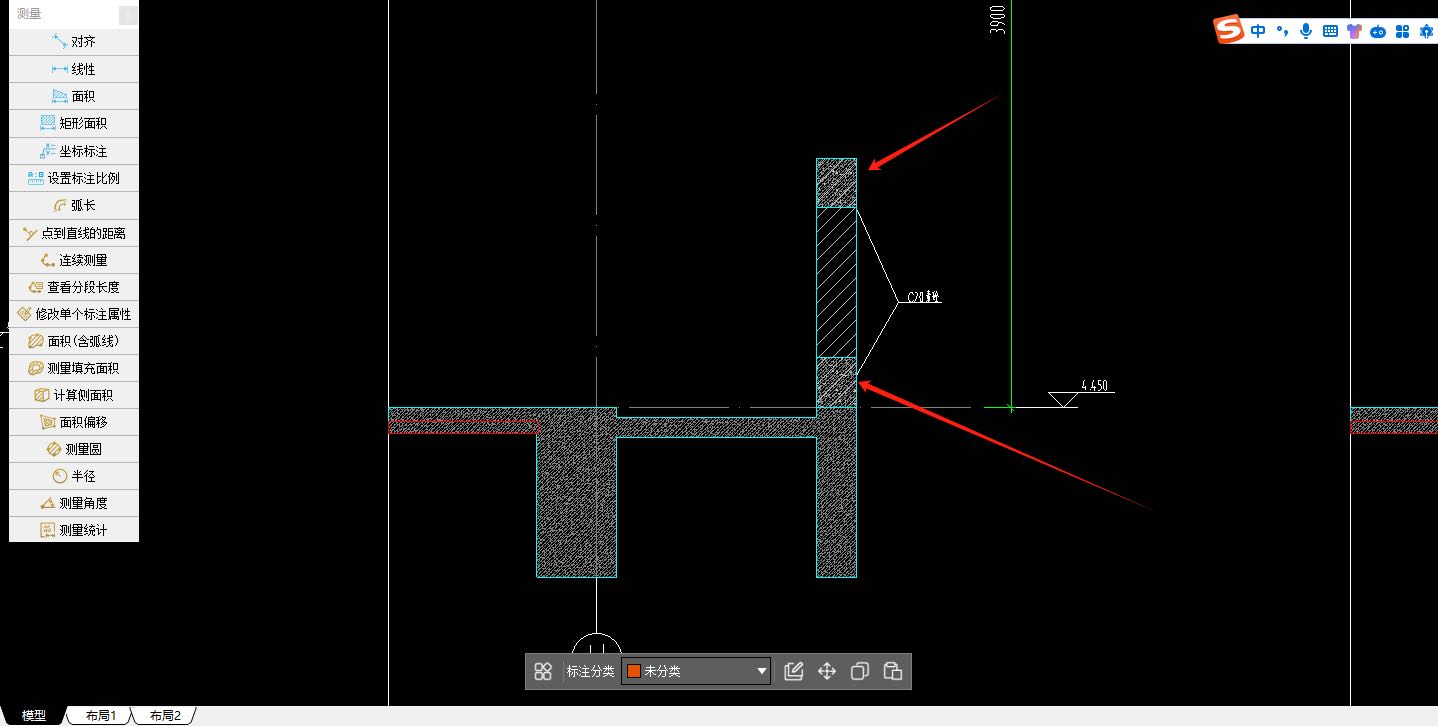
Task: Select the 计算侧面积 side area tool
Action: pyautogui.click(x=74, y=395)
